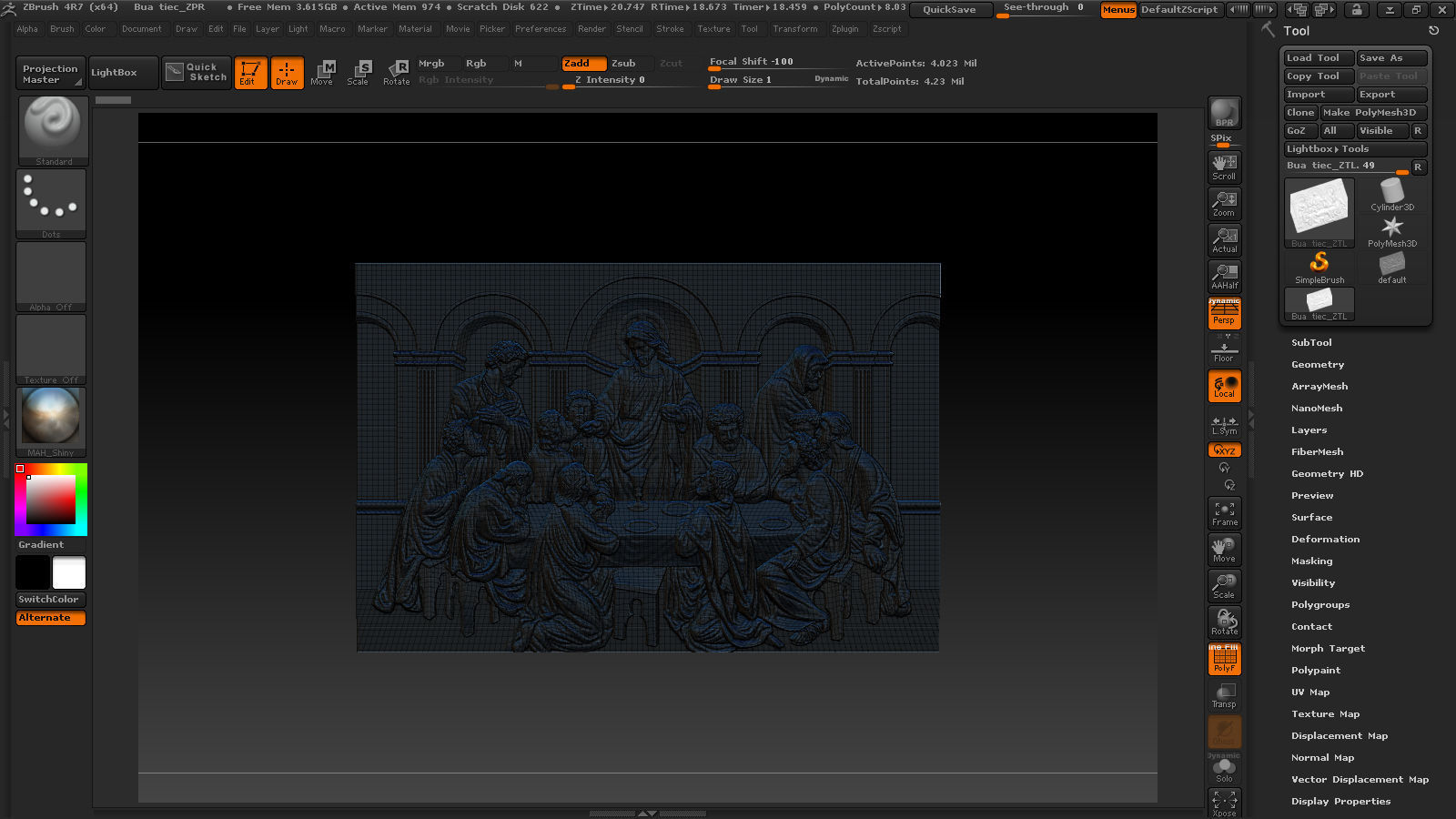Image resolution: width=1456 pixels, height=819 pixels.
Task: Toggle Perspective (Persp) view
Action: 1224,312
